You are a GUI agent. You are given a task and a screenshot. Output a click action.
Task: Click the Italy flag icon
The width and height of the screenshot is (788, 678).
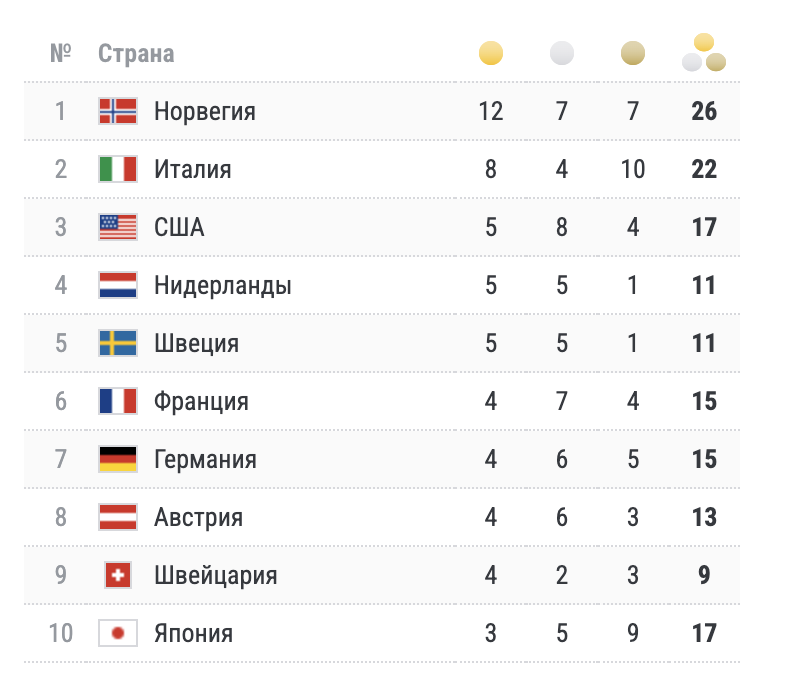(118, 169)
